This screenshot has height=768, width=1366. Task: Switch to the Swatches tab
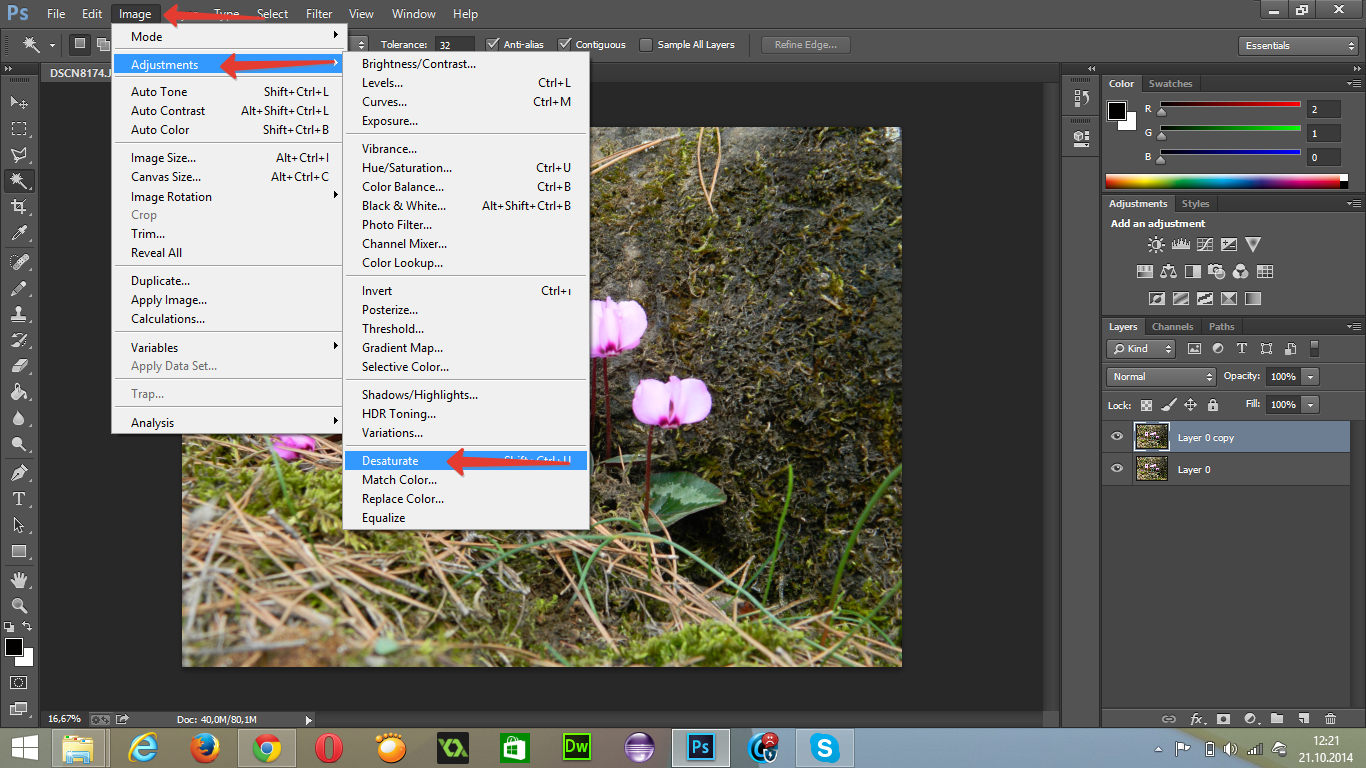[x=1170, y=84]
